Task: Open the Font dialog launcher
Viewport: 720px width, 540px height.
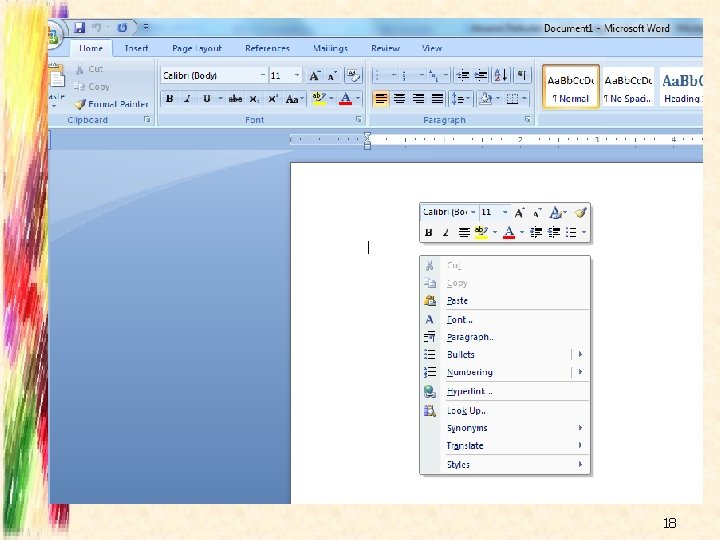Action: point(359,119)
